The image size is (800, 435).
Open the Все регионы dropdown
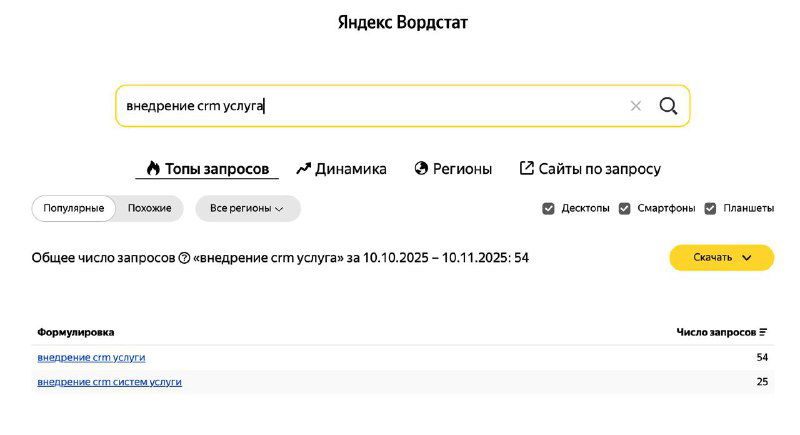point(247,208)
